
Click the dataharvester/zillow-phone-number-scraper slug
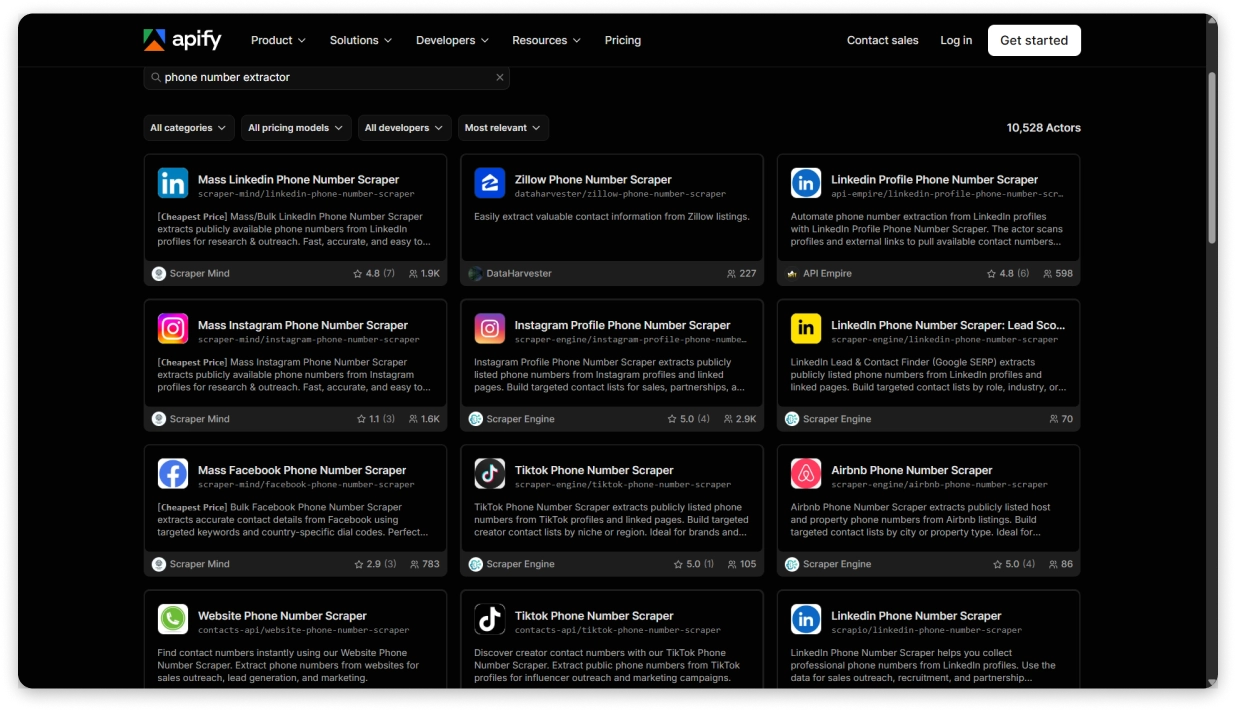(x=620, y=194)
